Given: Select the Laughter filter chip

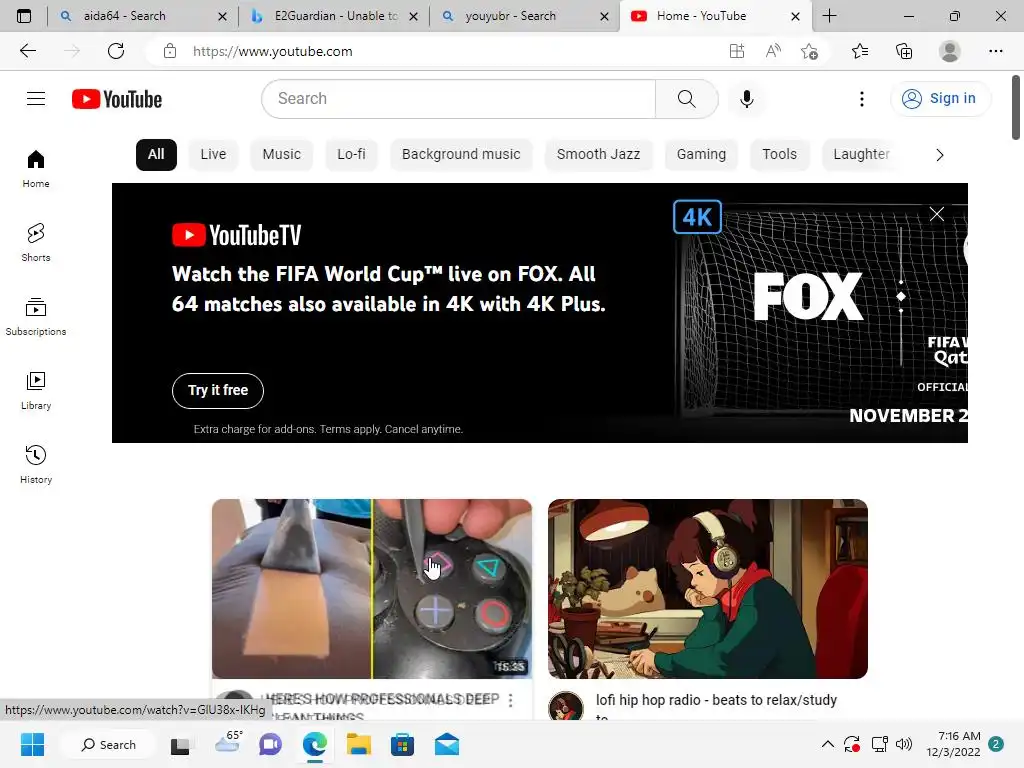Looking at the screenshot, I should tap(861, 155).
